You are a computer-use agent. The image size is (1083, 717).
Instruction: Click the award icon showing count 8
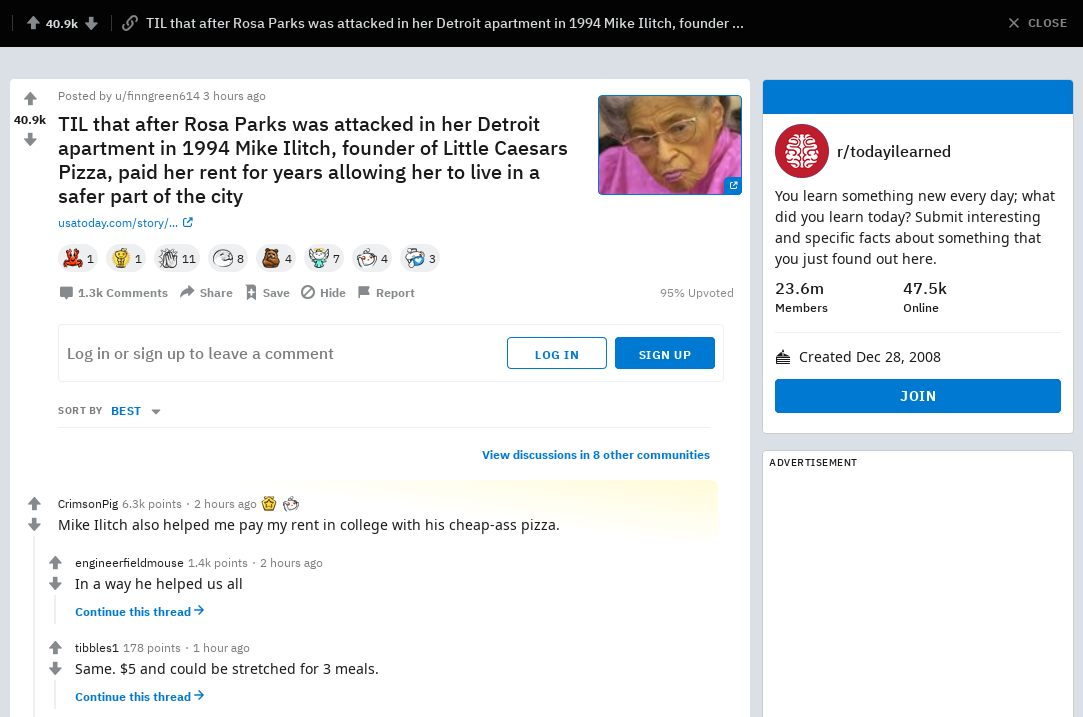228,258
